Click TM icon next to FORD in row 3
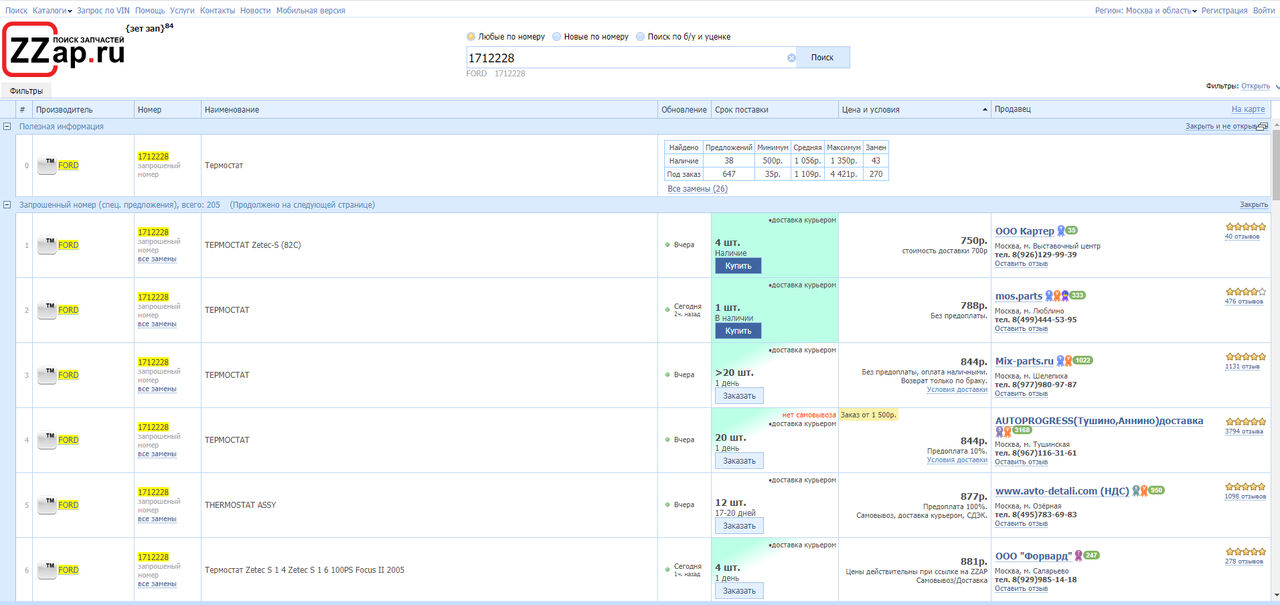 pos(46,375)
